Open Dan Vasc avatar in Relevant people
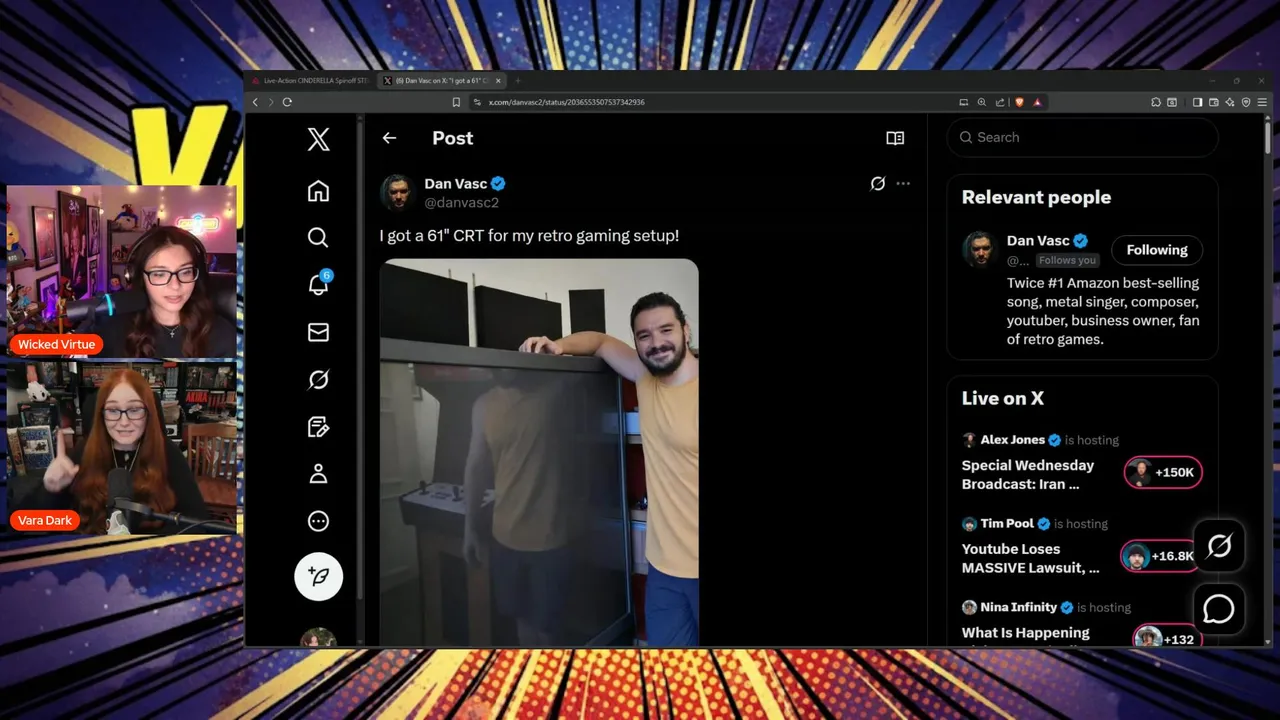The image size is (1280, 720). pyautogui.click(x=979, y=249)
